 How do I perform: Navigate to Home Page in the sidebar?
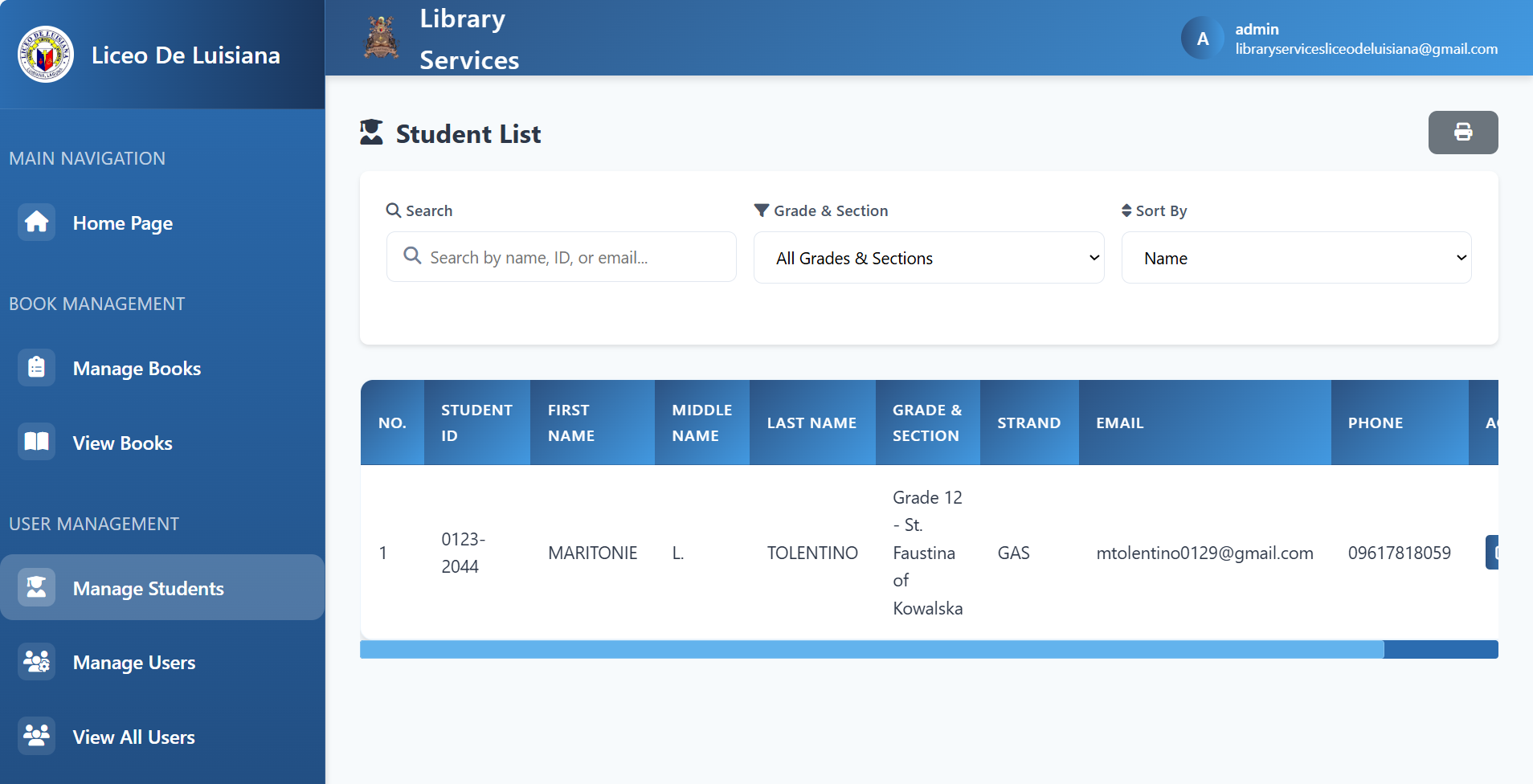coord(122,223)
